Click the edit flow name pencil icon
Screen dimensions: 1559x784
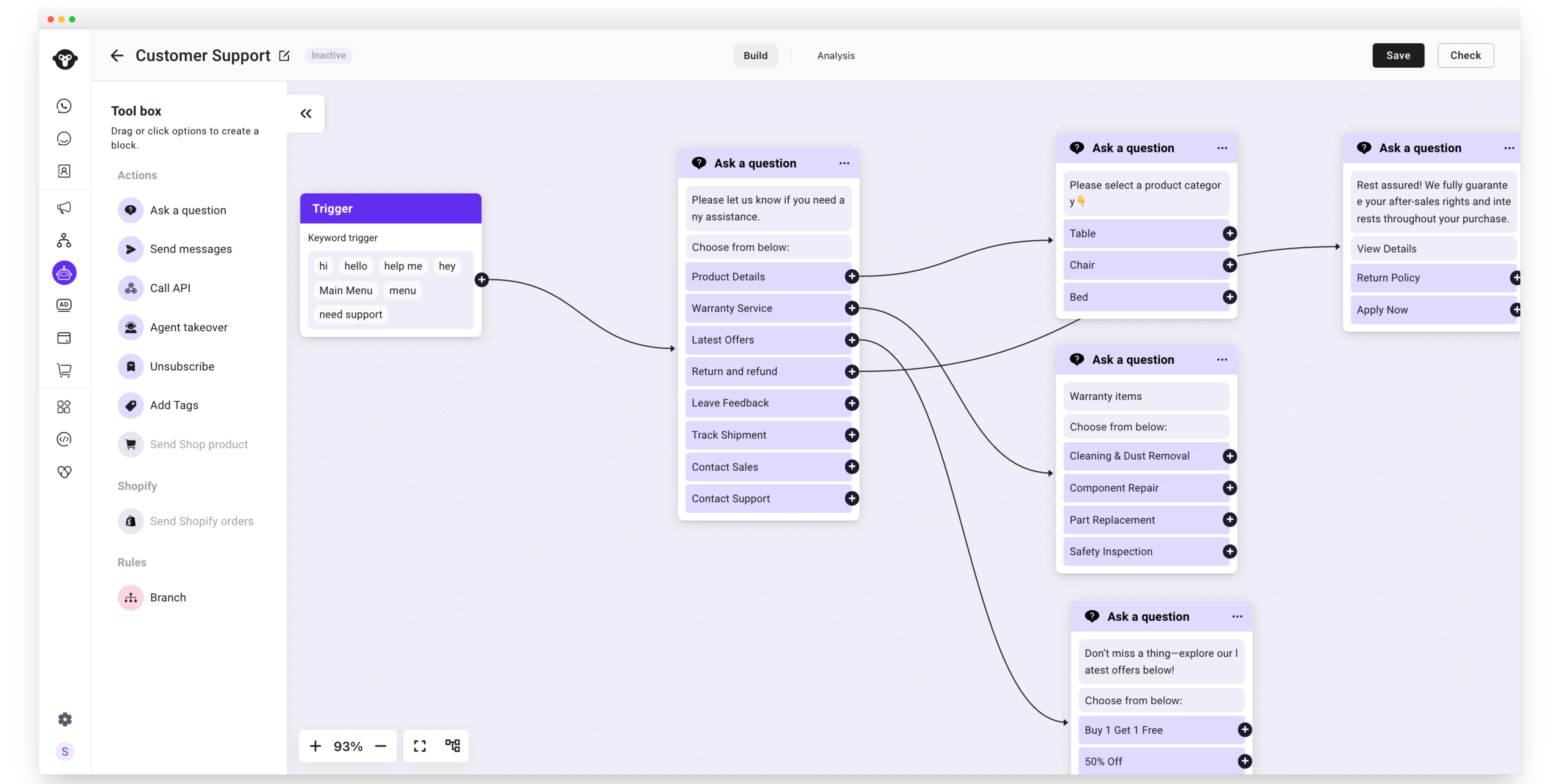[284, 56]
